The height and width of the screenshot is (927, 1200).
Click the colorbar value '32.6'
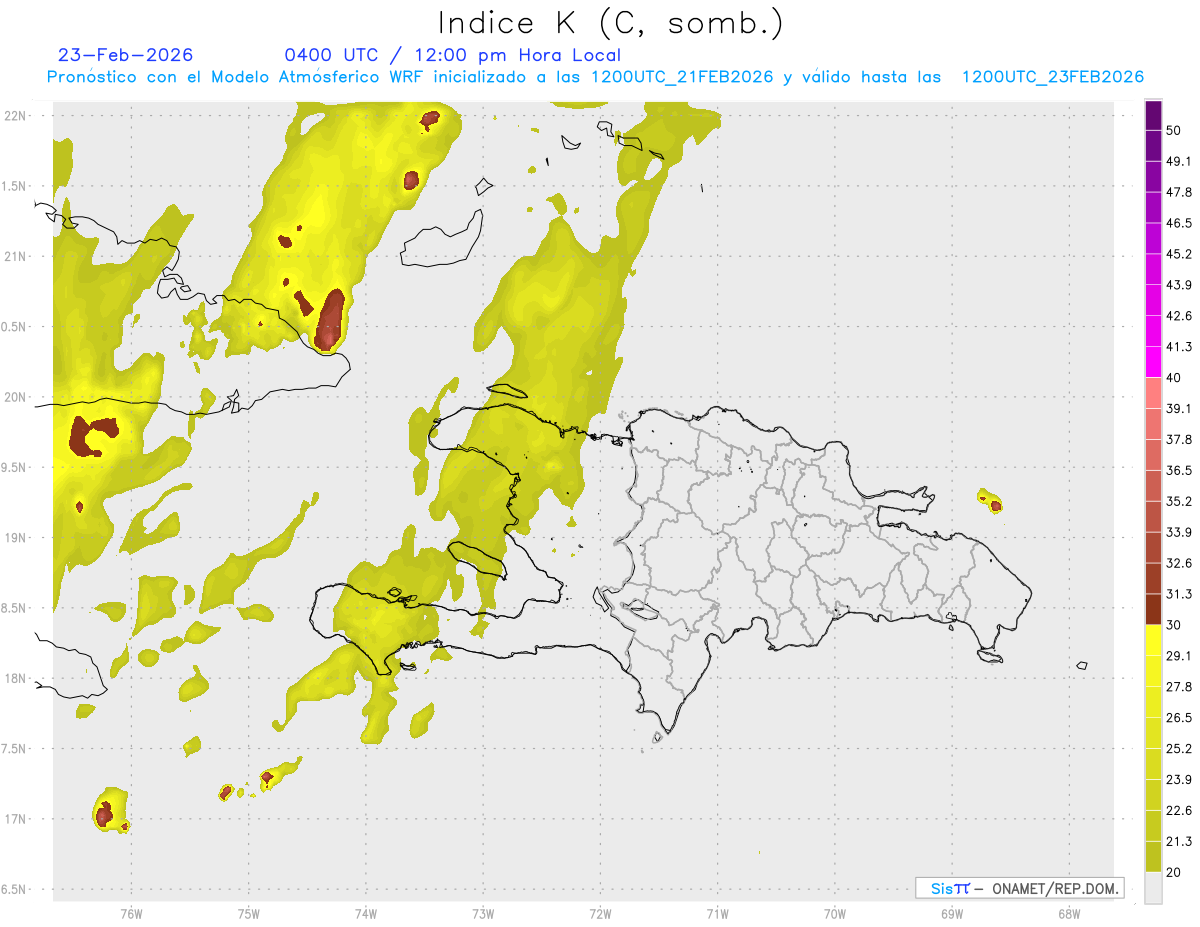tap(1179, 563)
